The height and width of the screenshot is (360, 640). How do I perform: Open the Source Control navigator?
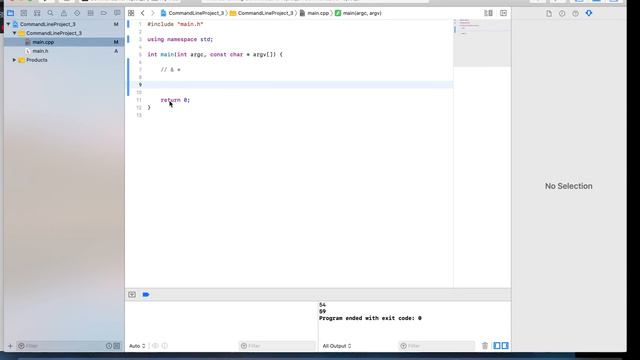(x=24, y=13)
